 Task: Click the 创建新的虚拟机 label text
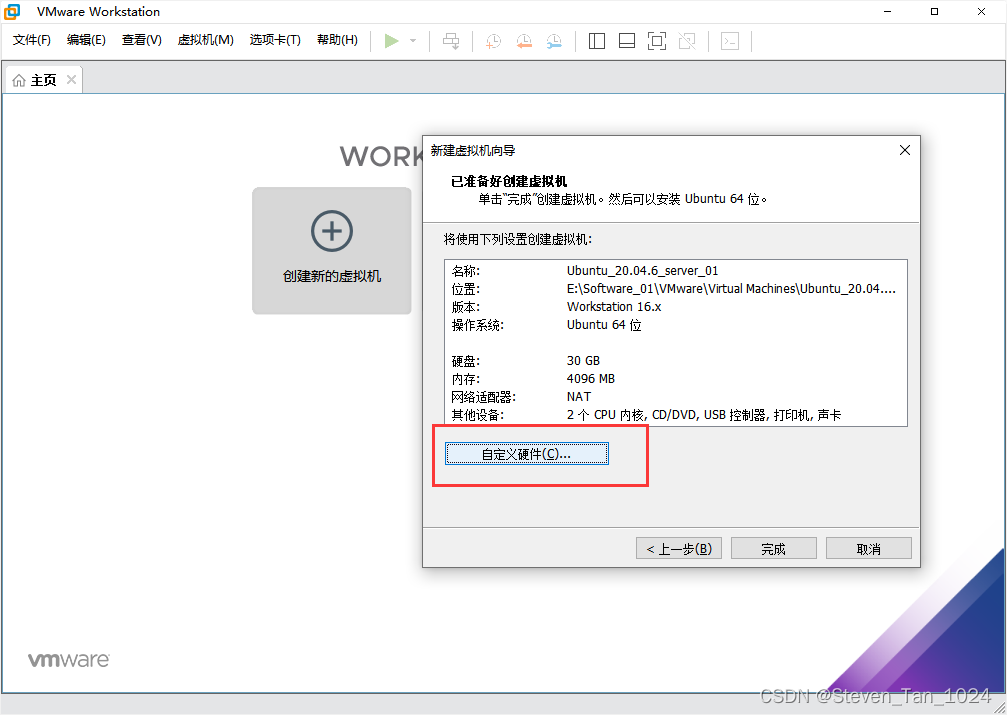click(x=332, y=276)
